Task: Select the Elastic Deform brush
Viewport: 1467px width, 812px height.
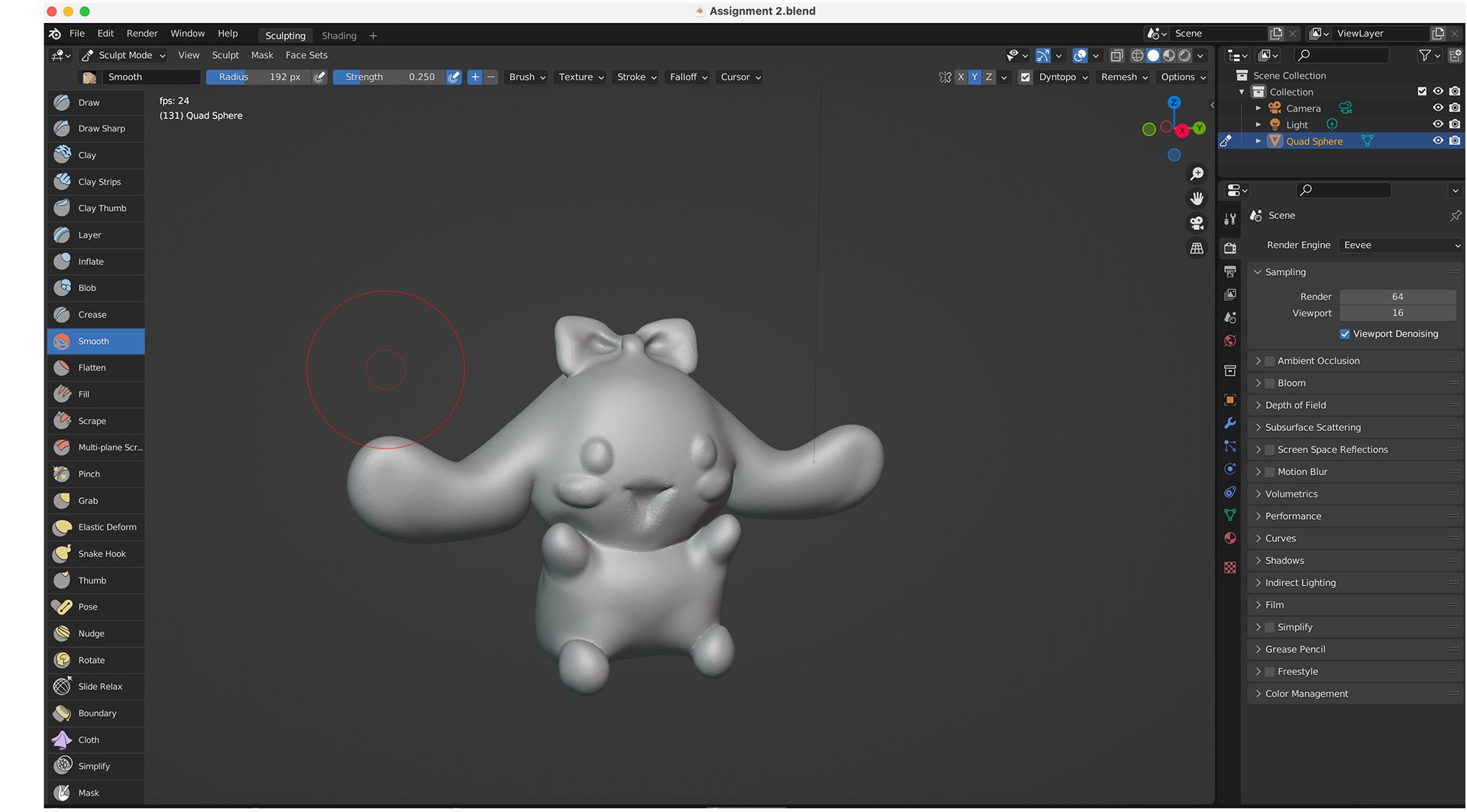Action: (x=96, y=527)
